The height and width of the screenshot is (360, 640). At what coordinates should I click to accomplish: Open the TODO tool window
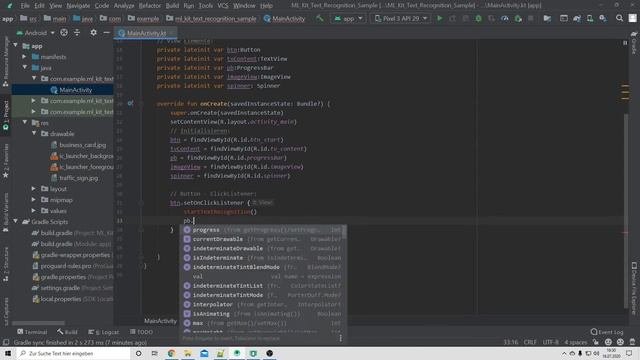click(x=141, y=332)
